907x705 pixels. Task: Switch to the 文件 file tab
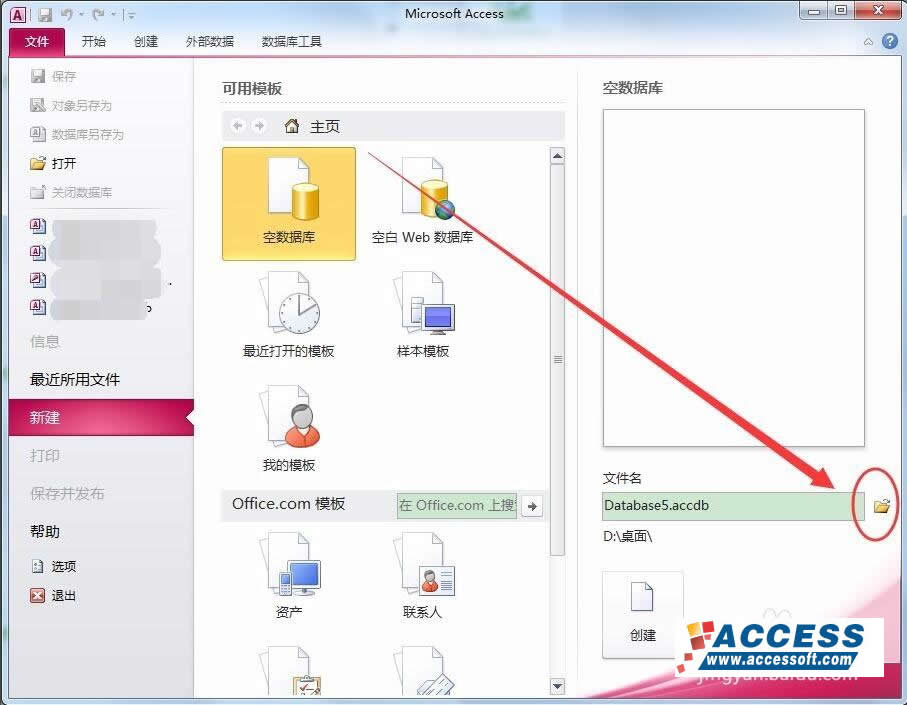click(37, 42)
